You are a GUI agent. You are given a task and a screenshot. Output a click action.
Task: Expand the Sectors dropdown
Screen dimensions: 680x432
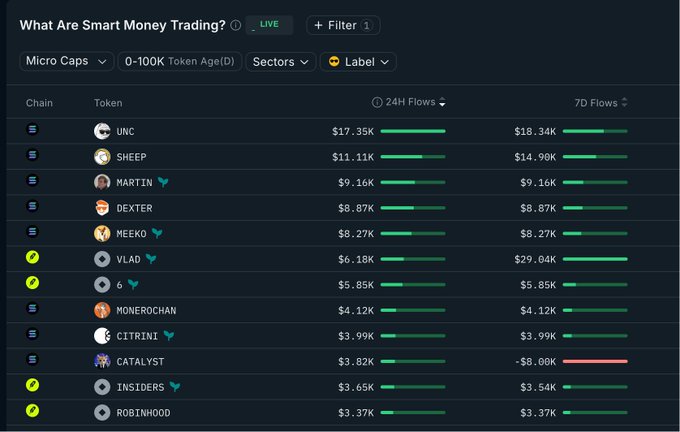point(281,62)
